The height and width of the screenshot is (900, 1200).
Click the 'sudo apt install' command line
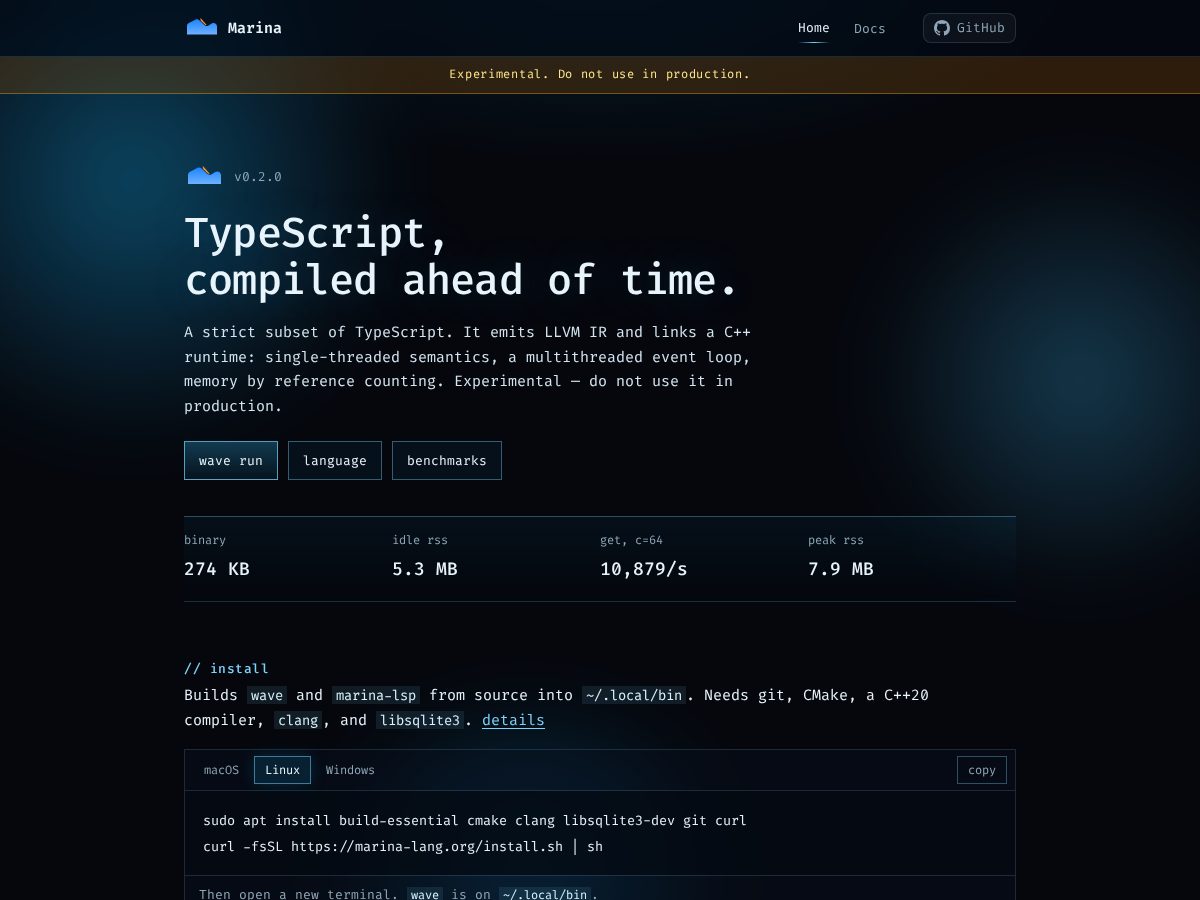tap(475, 821)
